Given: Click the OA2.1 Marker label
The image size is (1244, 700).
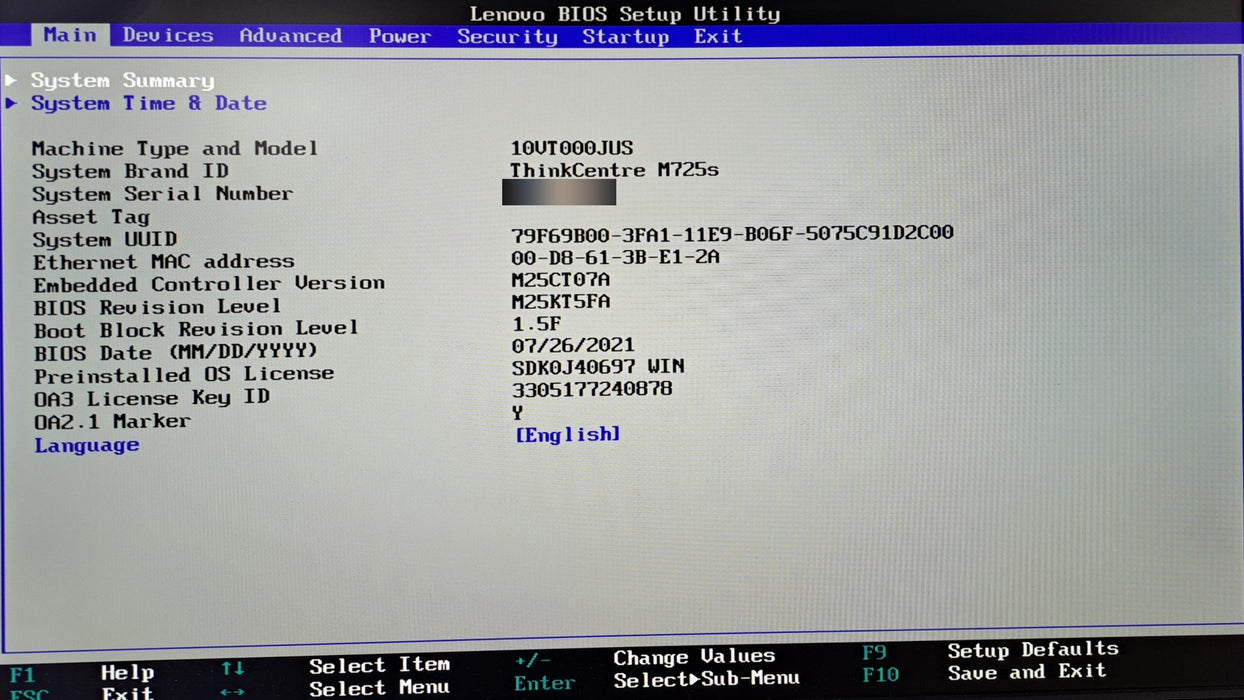Looking at the screenshot, I should click(x=112, y=421).
